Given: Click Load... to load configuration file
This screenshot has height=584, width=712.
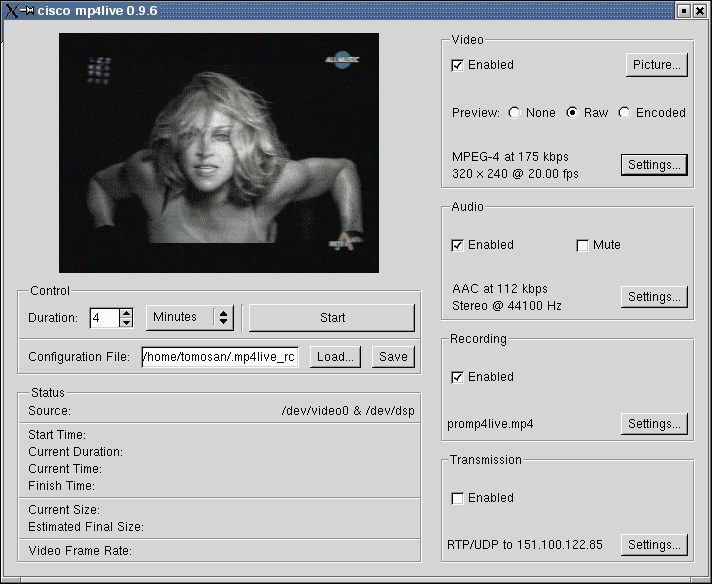Looking at the screenshot, I should (334, 357).
